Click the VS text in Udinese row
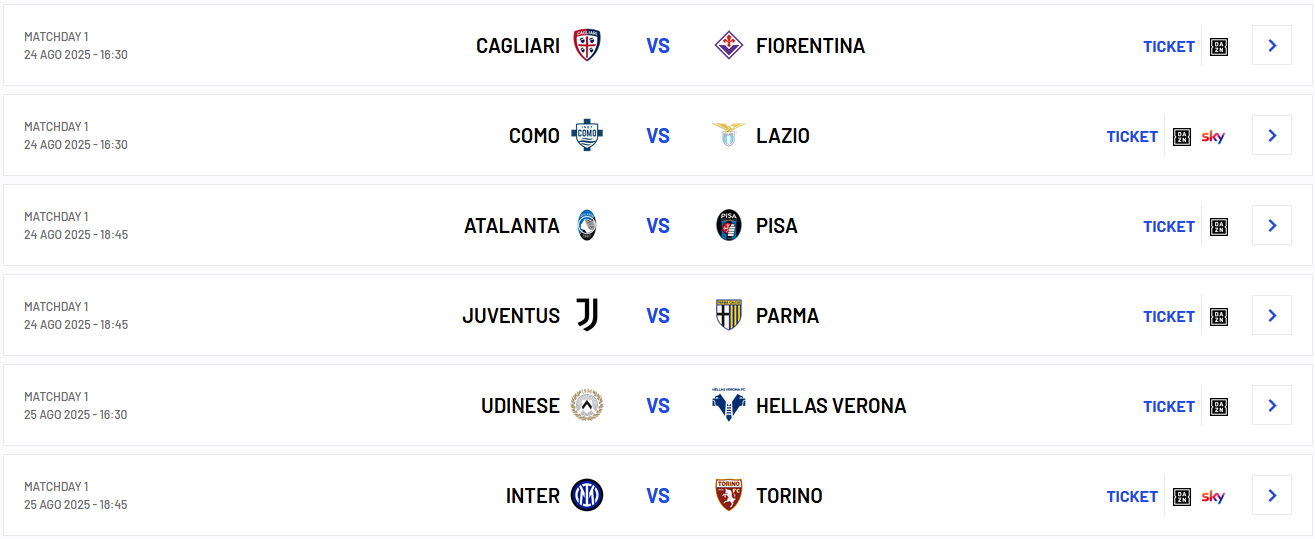This screenshot has height=539, width=1315. coord(658,406)
